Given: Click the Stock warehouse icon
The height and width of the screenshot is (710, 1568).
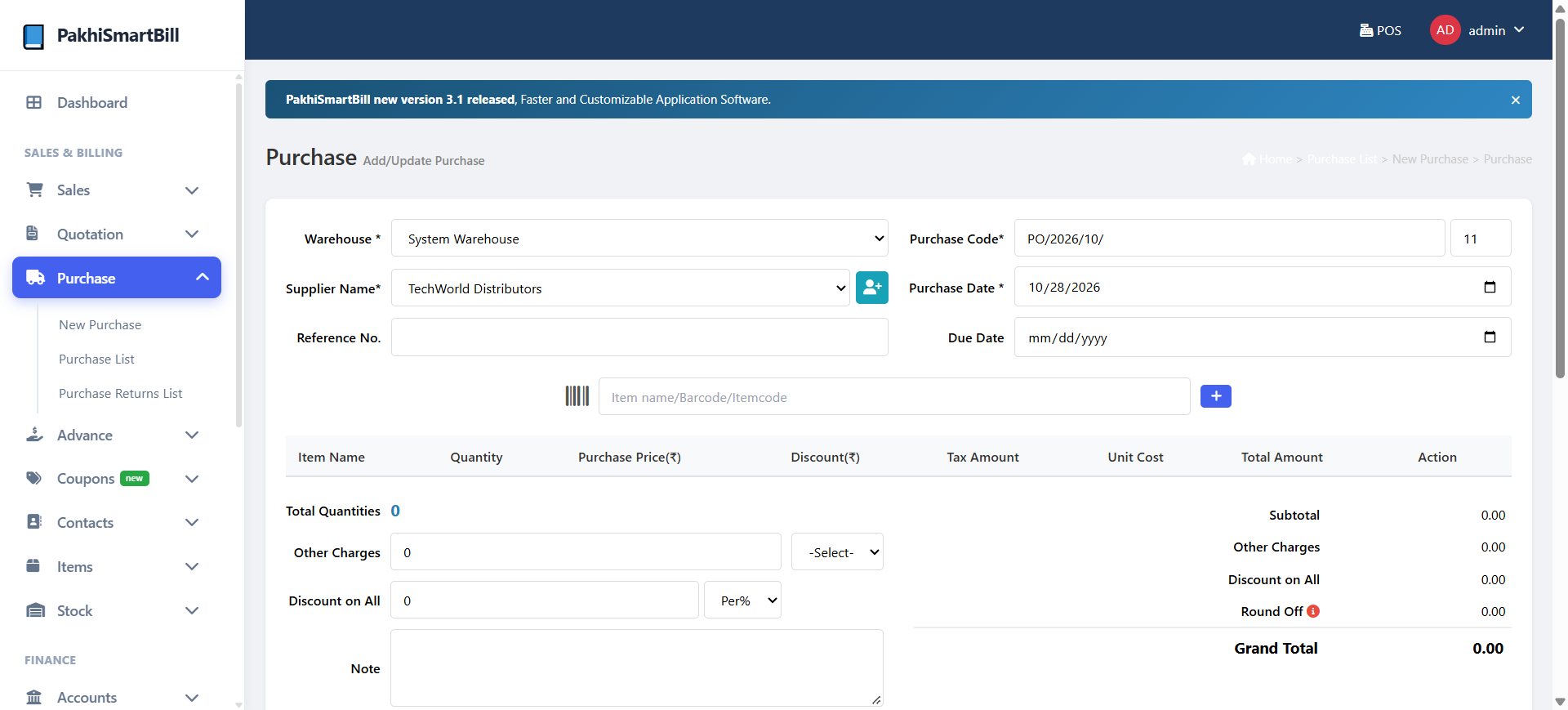Looking at the screenshot, I should pyautogui.click(x=36, y=610).
